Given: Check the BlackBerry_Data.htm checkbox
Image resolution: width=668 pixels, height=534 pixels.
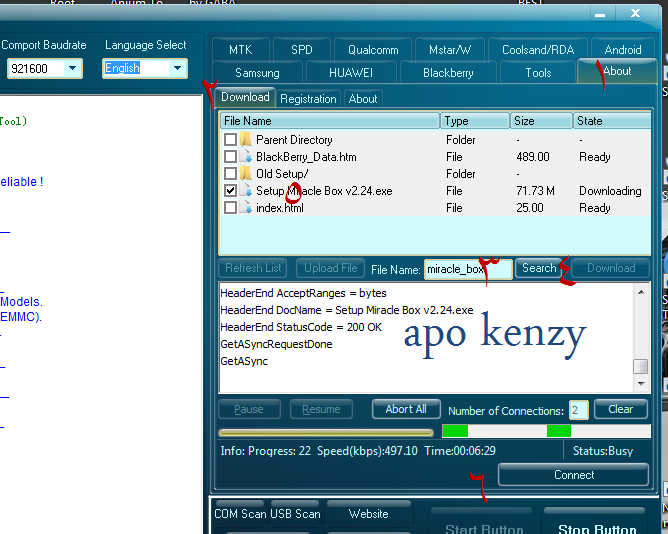Looking at the screenshot, I should [230, 156].
